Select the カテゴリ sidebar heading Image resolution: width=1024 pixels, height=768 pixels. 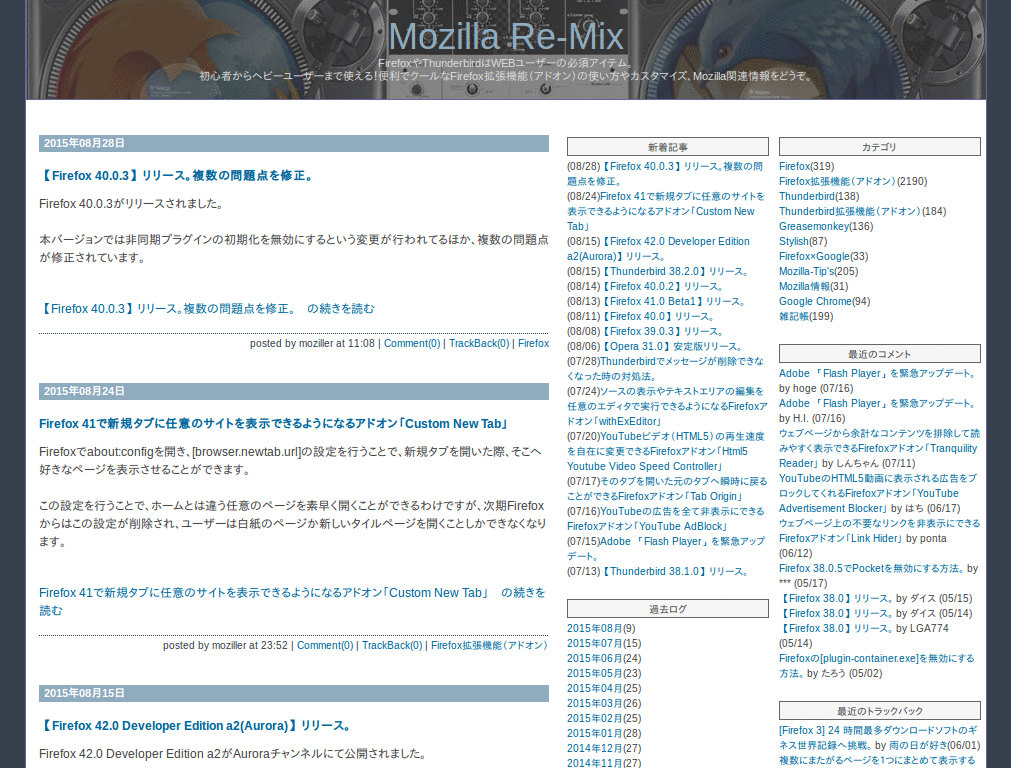point(879,147)
